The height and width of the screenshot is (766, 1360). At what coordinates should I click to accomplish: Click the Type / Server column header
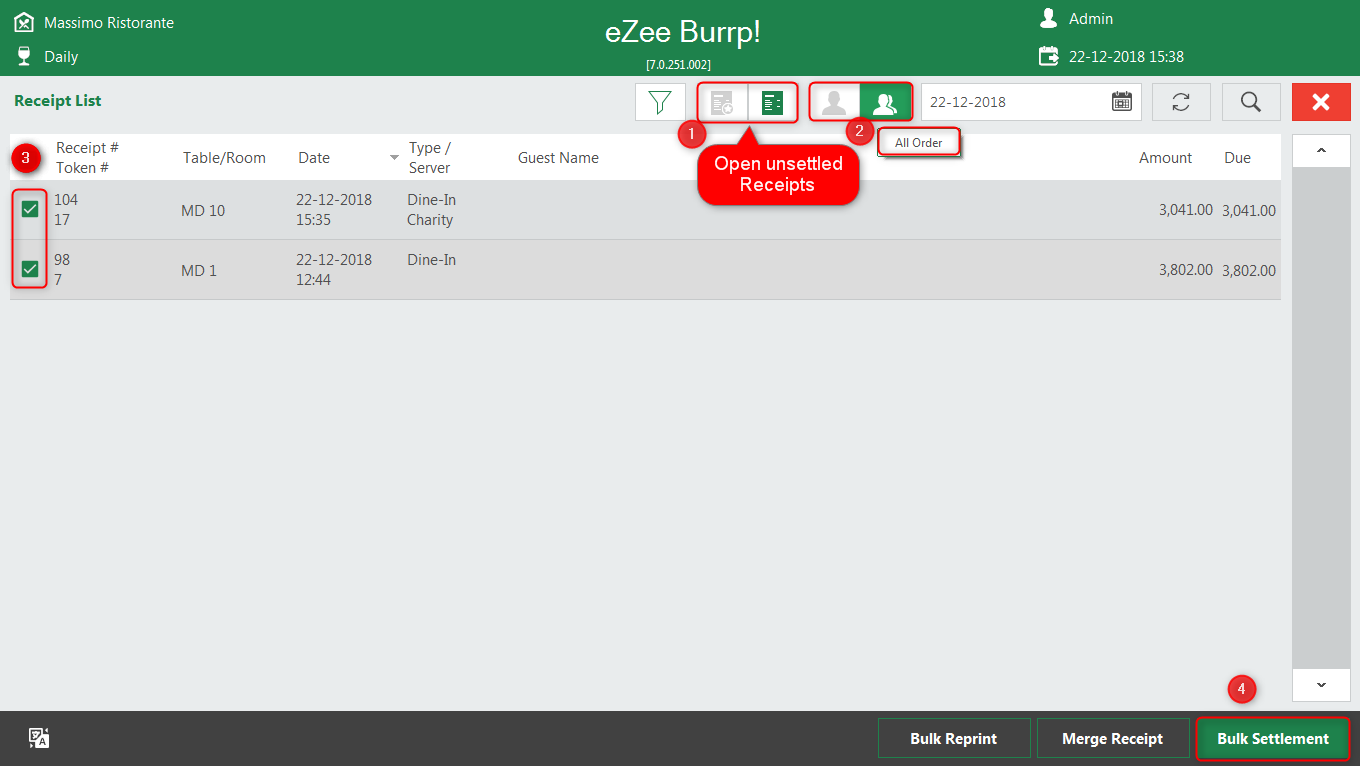click(x=430, y=157)
